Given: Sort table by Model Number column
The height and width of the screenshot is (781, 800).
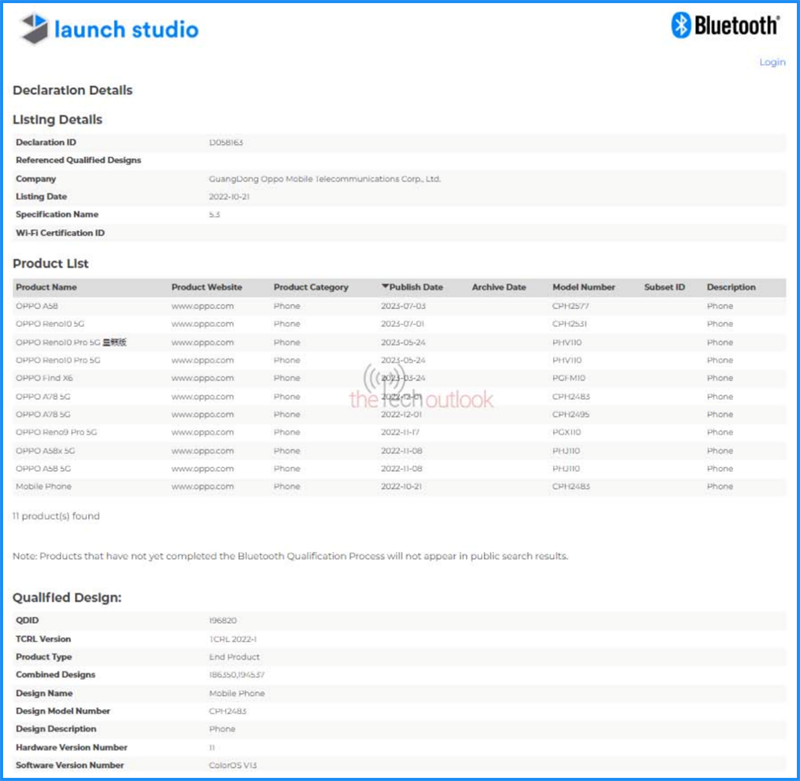Looking at the screenshot, I should click(584, 287).
